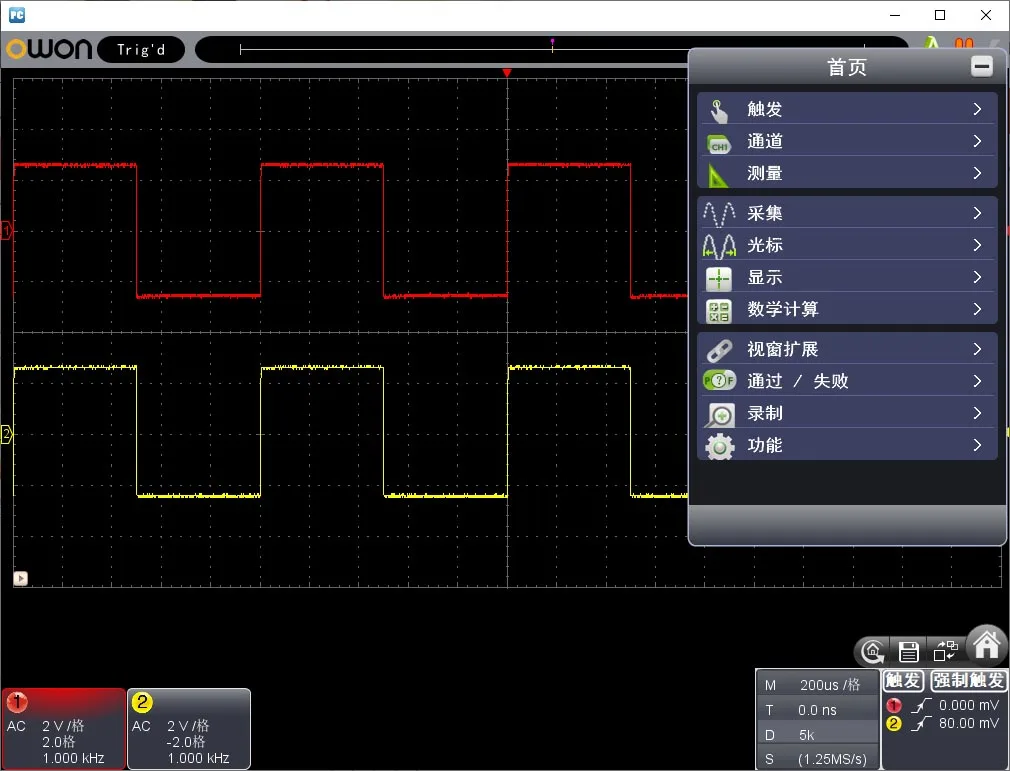The height and width of the screenshot is (771, 1010).
Task: Click the 80.00 mV trigger level value
Action: (969, 723)
